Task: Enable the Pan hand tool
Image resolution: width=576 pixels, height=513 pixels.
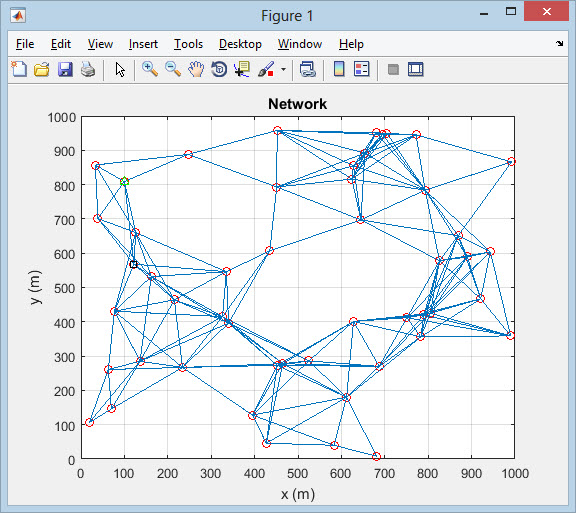Action: (x=196, y=69)
